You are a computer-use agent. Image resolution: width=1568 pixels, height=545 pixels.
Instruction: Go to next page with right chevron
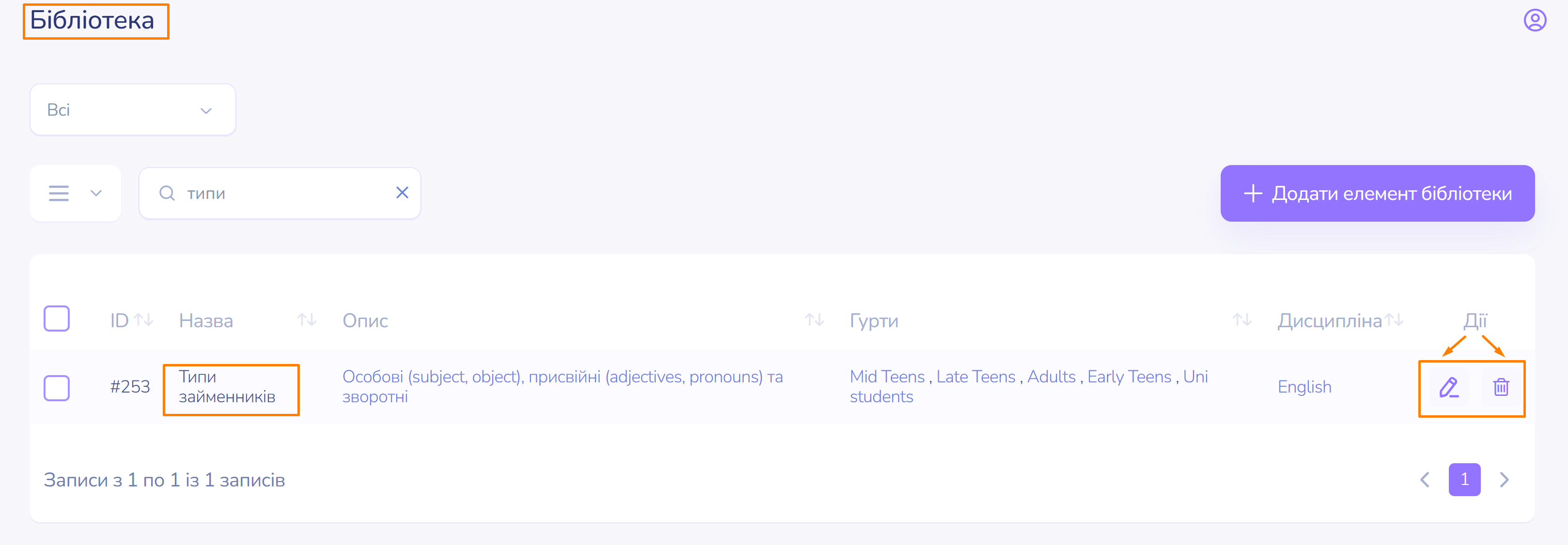pos(1504,480)
